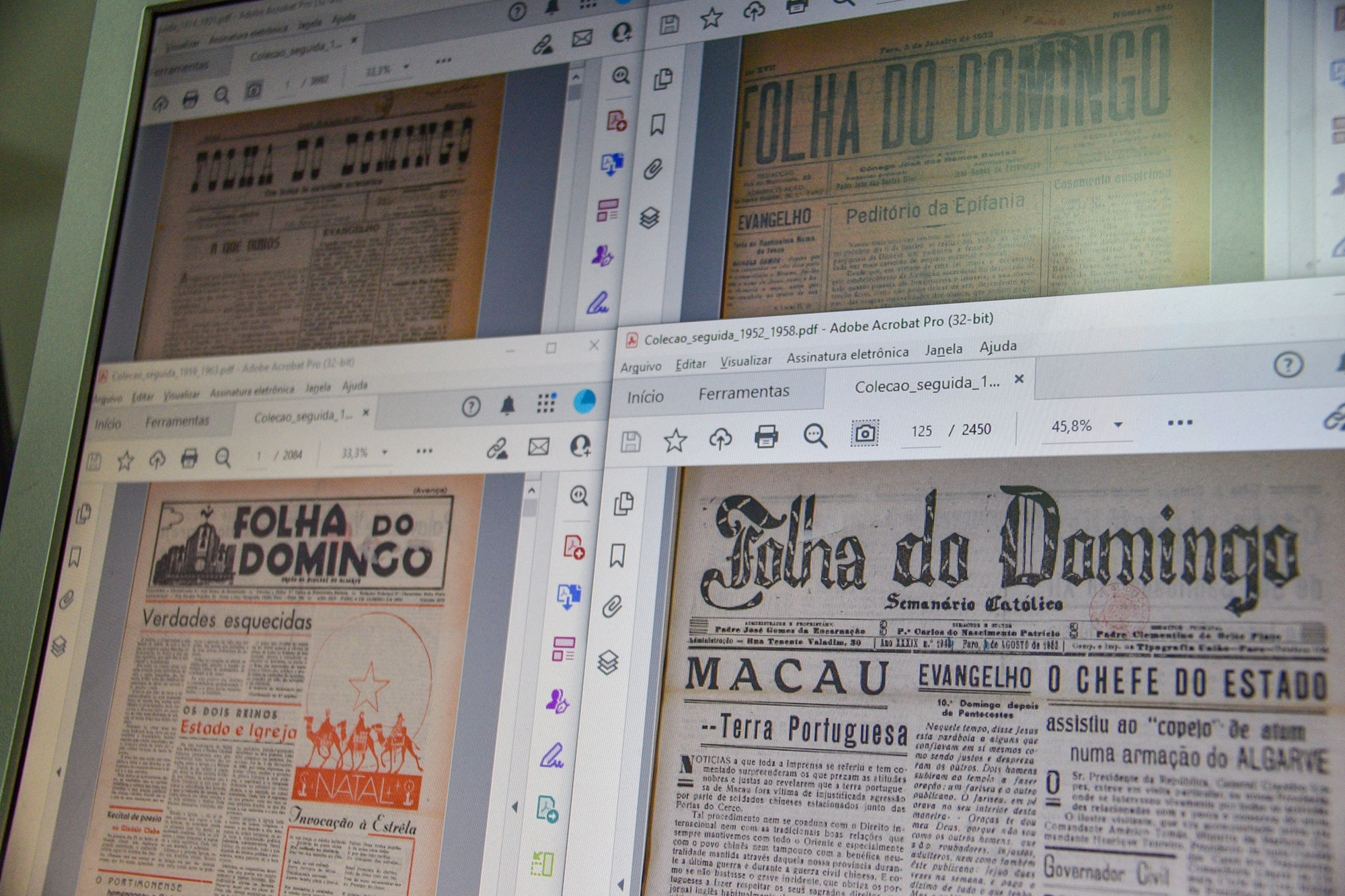The width and height of the screenshot is (1345, 896).
Task: Click help icon in 1952_1958 window
Action: (1288, 365)
